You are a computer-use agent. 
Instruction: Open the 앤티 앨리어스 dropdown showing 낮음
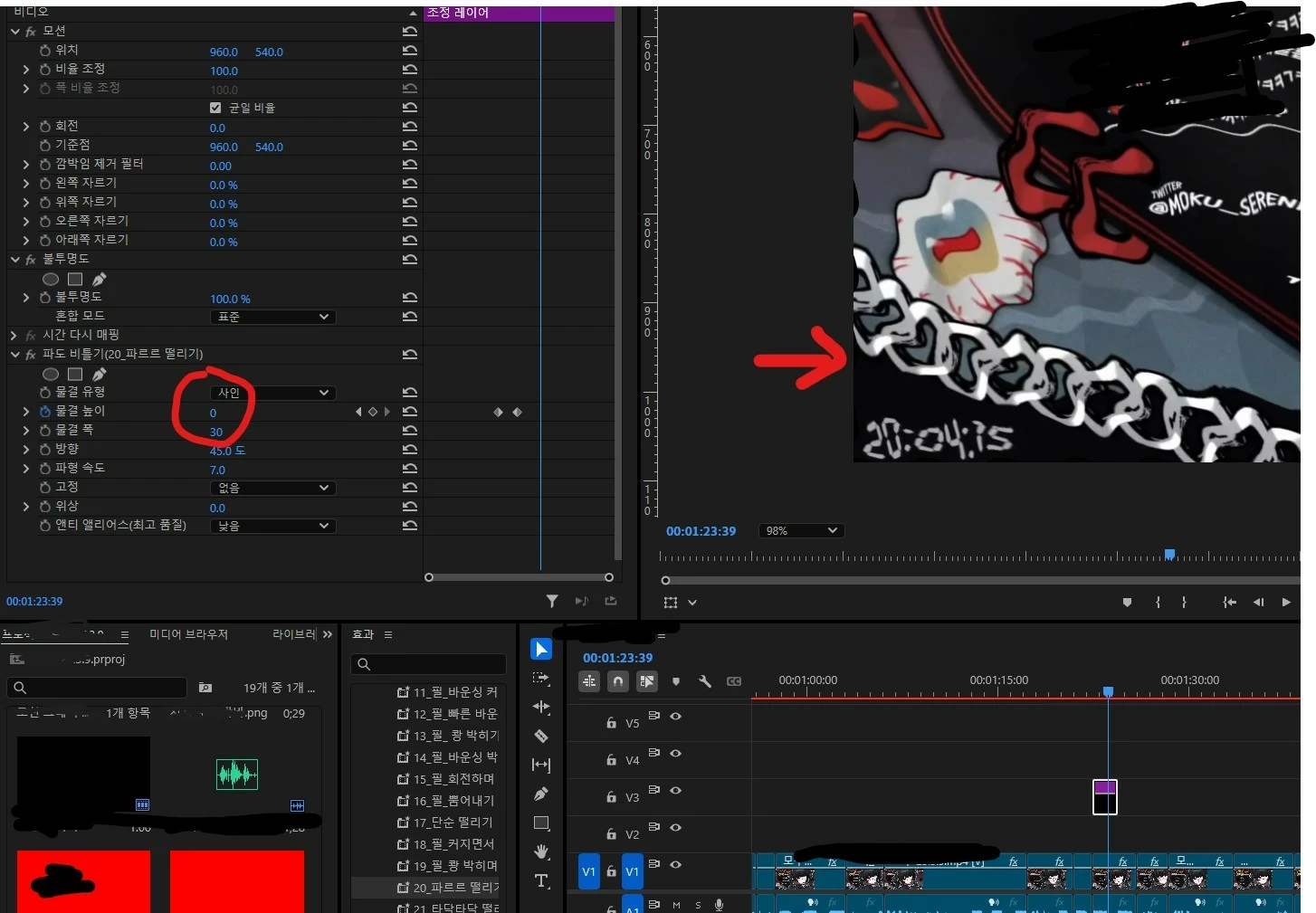[x=272, y=526]
